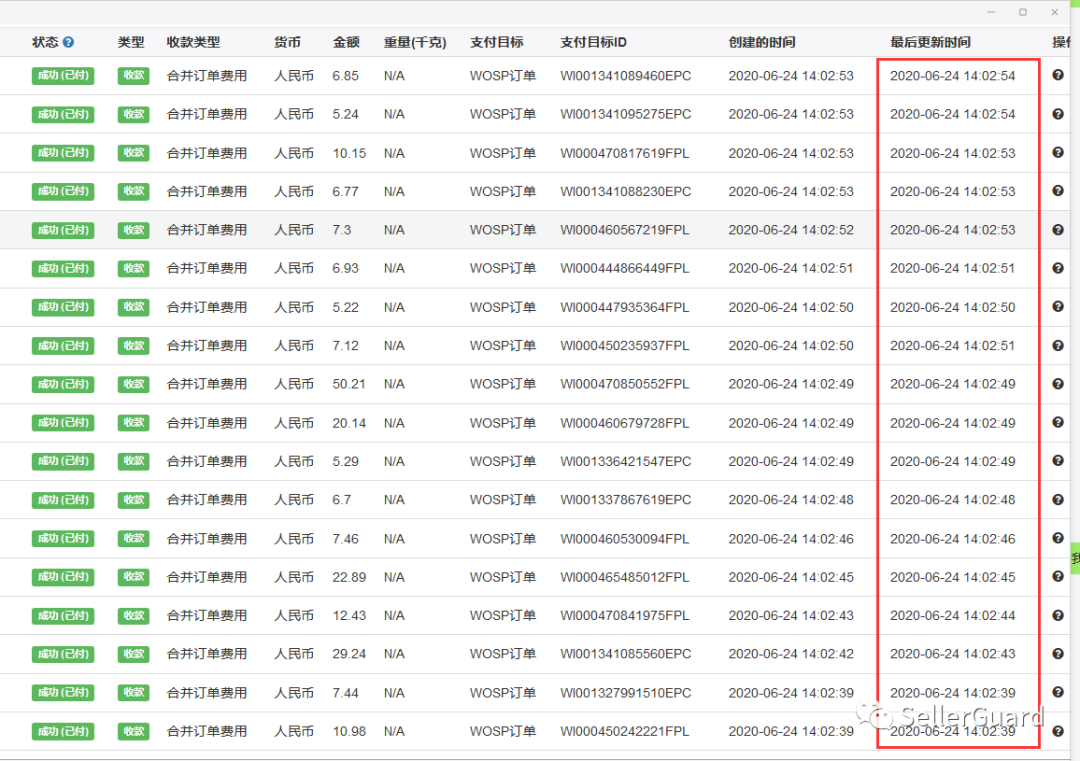The width and height of the screenshot is (1080, 761).
Task: Click question icon in row WI000465485012FPL
Action: click(x=1058, y=576)
